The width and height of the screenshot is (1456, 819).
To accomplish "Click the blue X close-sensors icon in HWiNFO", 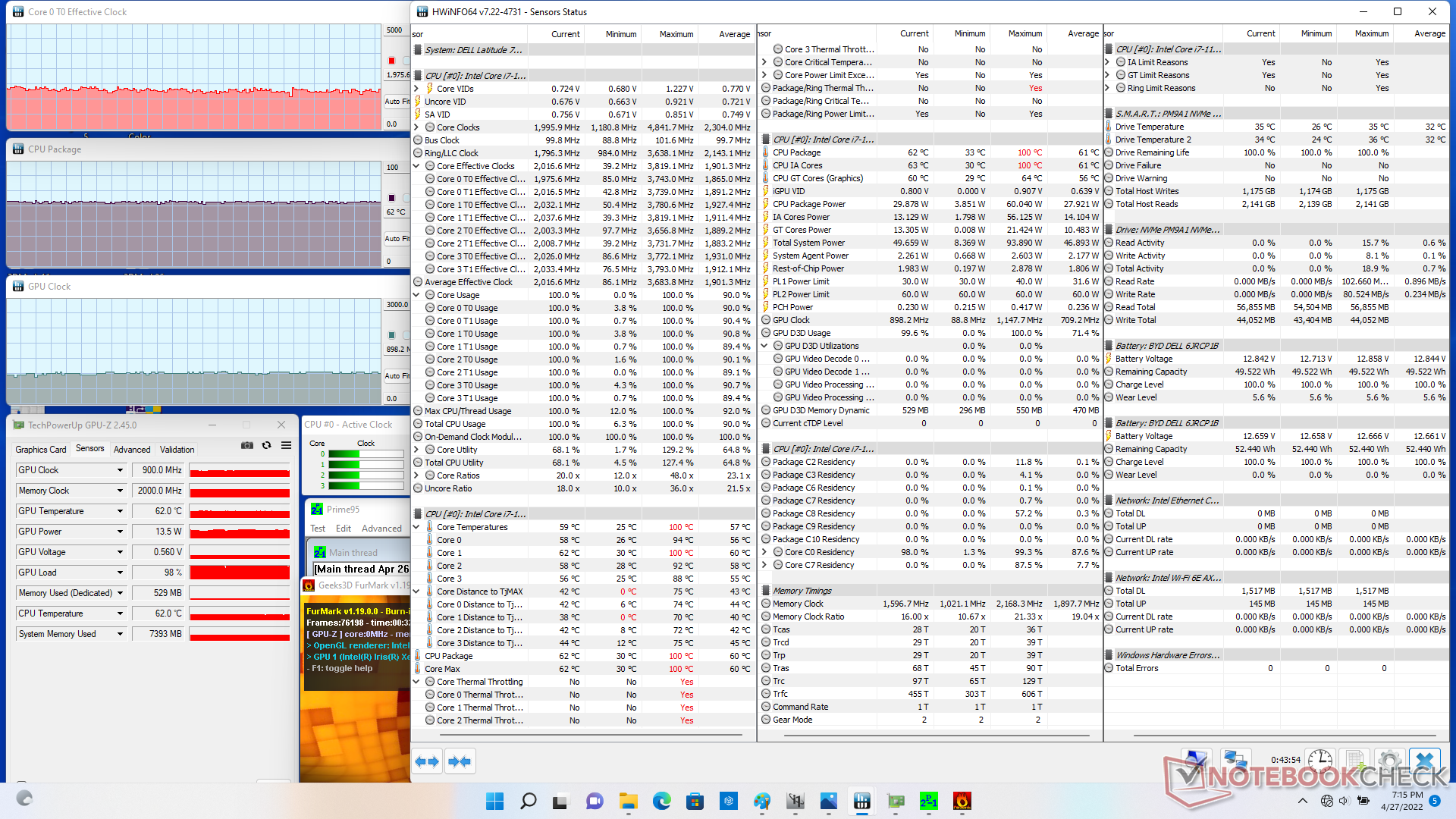I will pyautogui.click(x=1424, y=761).
